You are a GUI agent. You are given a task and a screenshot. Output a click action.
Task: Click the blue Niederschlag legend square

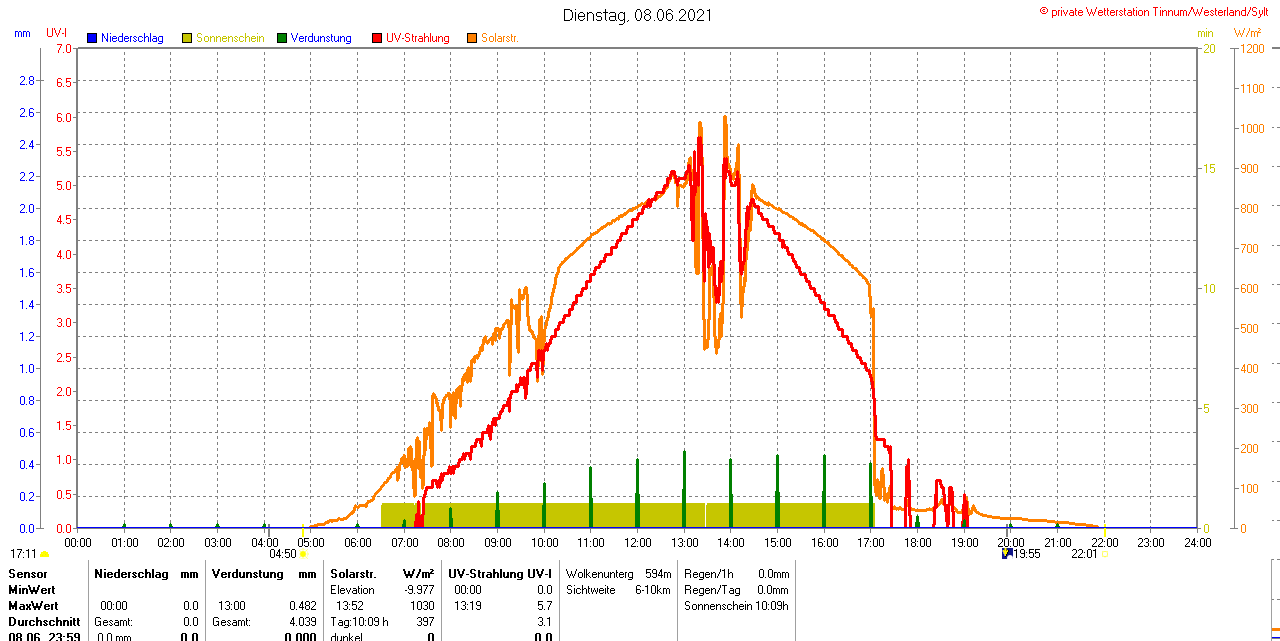coord(92,38)
